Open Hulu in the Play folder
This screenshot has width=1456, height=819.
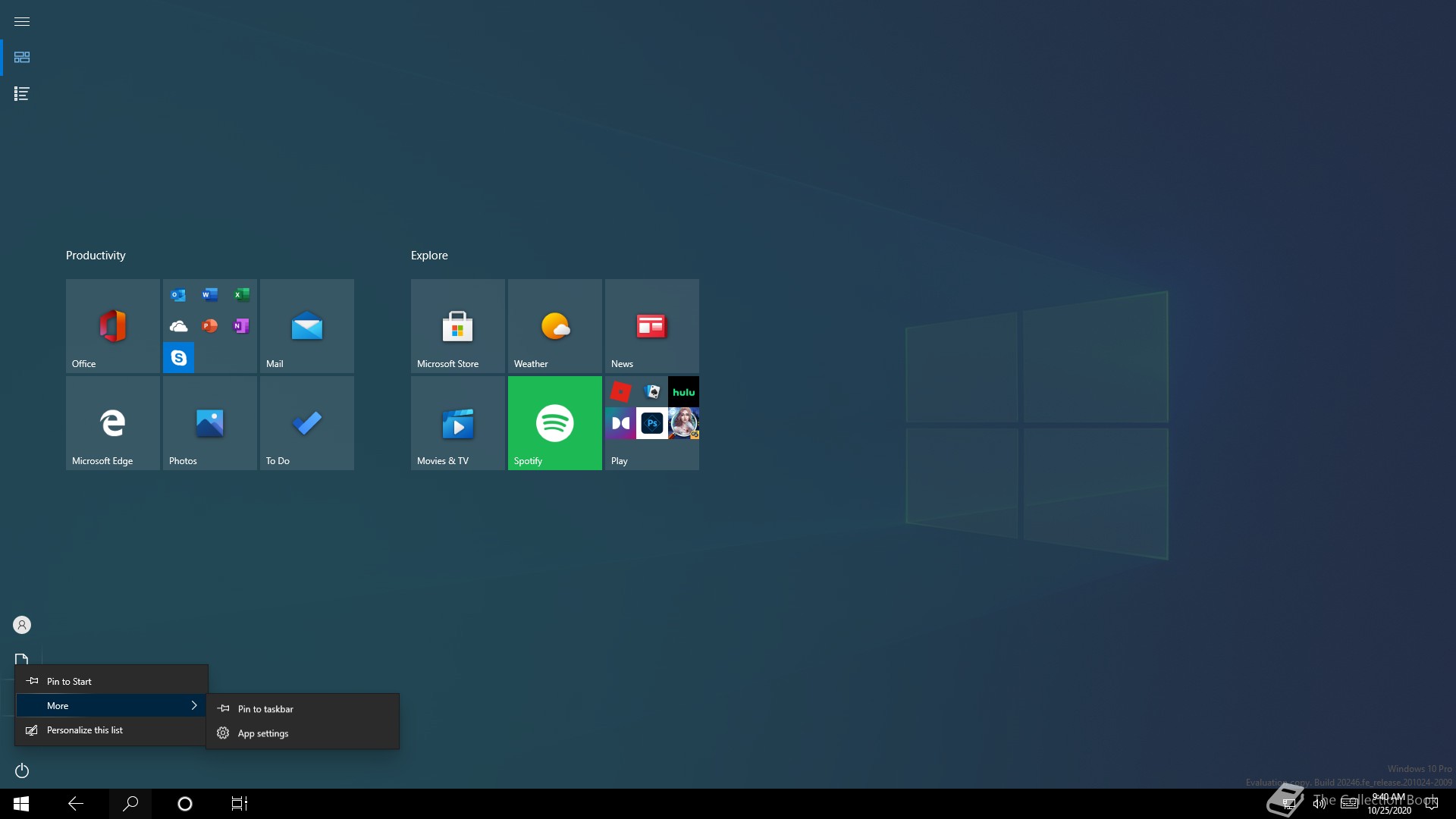coord(683,392)
